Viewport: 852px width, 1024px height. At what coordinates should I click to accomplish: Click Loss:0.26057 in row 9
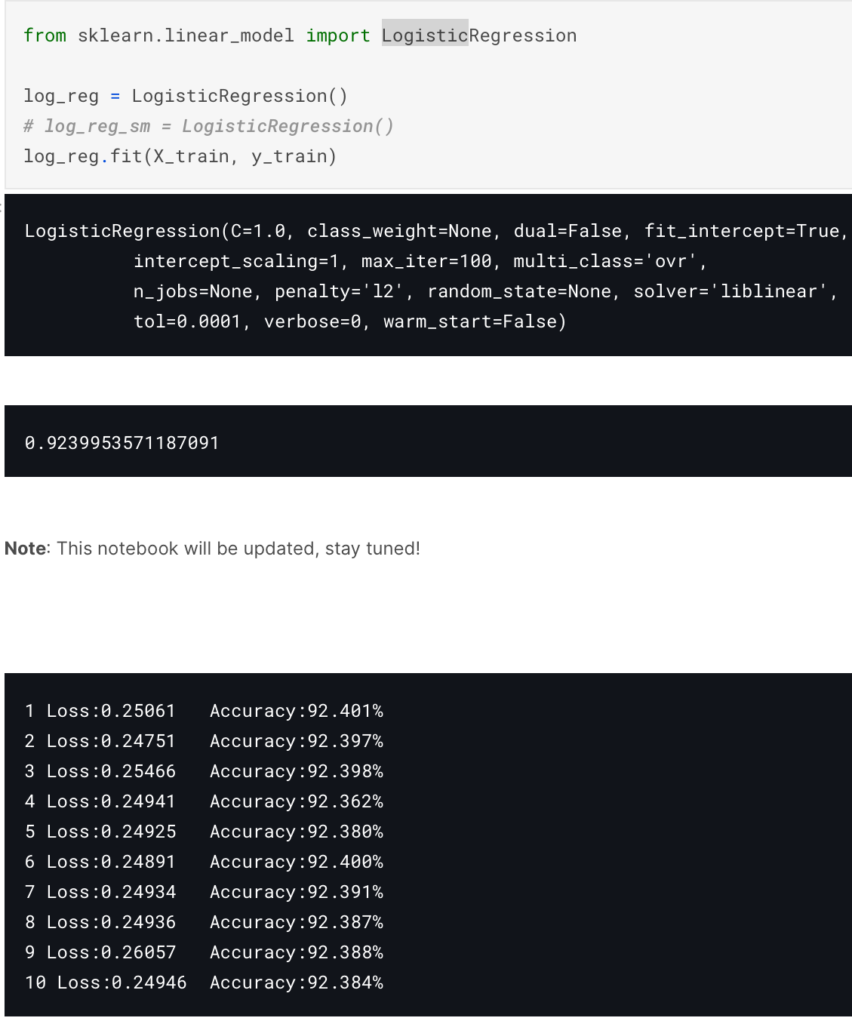[x=111, y=952]
